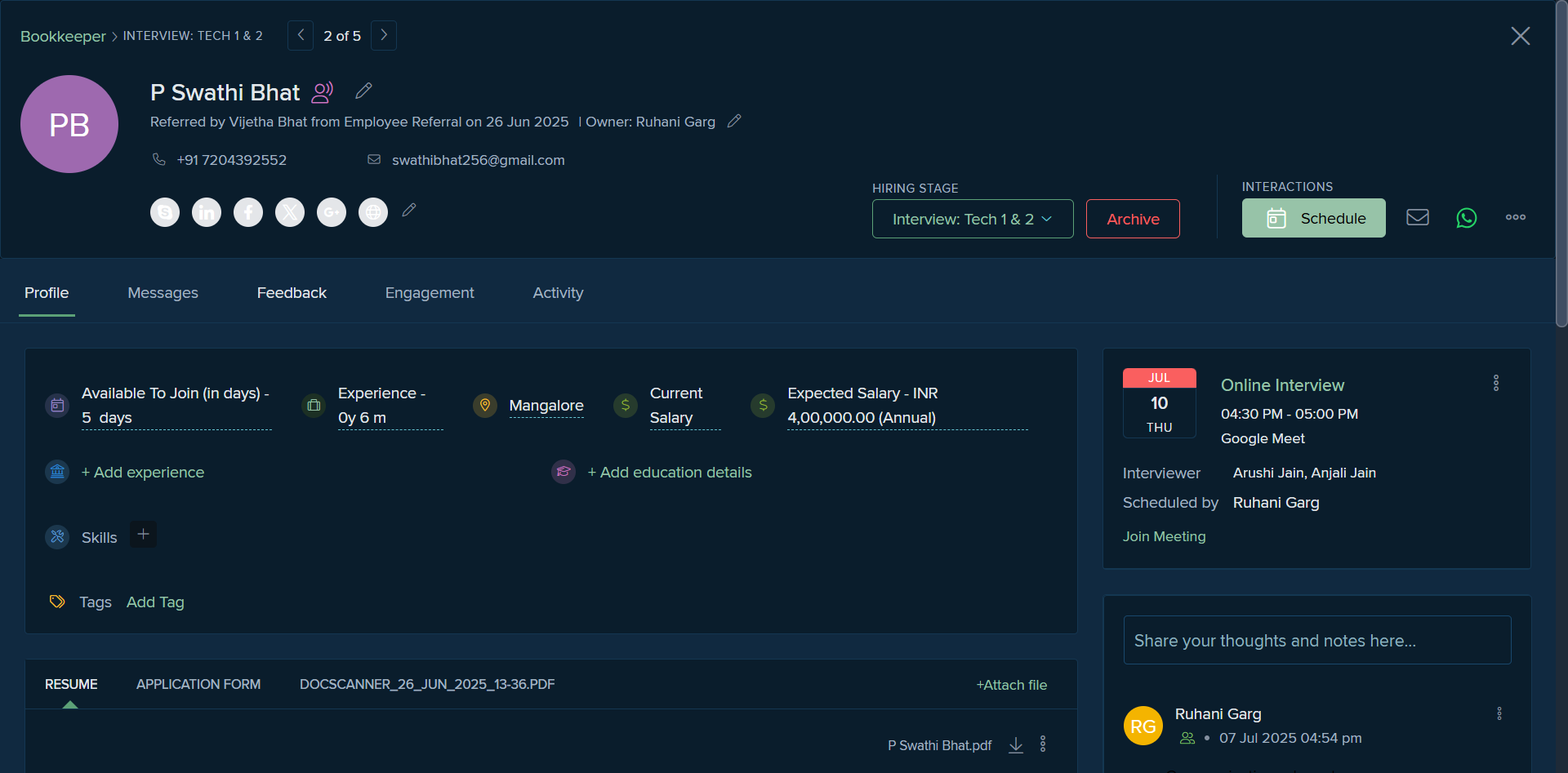Open Facebook social profile icon
This screenshot has width=1568, height=773.
(x=248, y=212)
